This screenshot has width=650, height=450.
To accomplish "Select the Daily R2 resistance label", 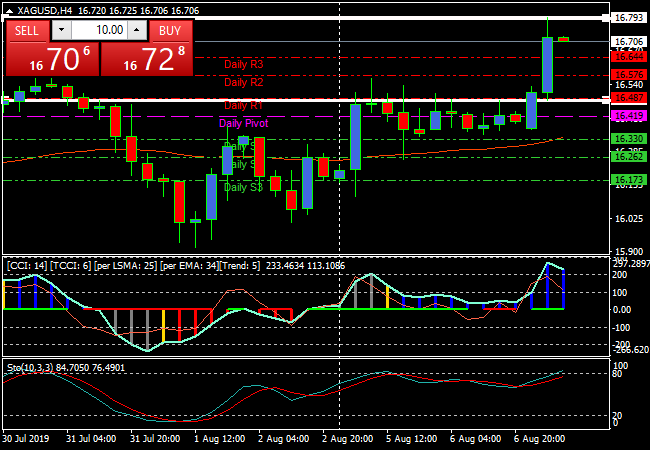I will [244, 82].
